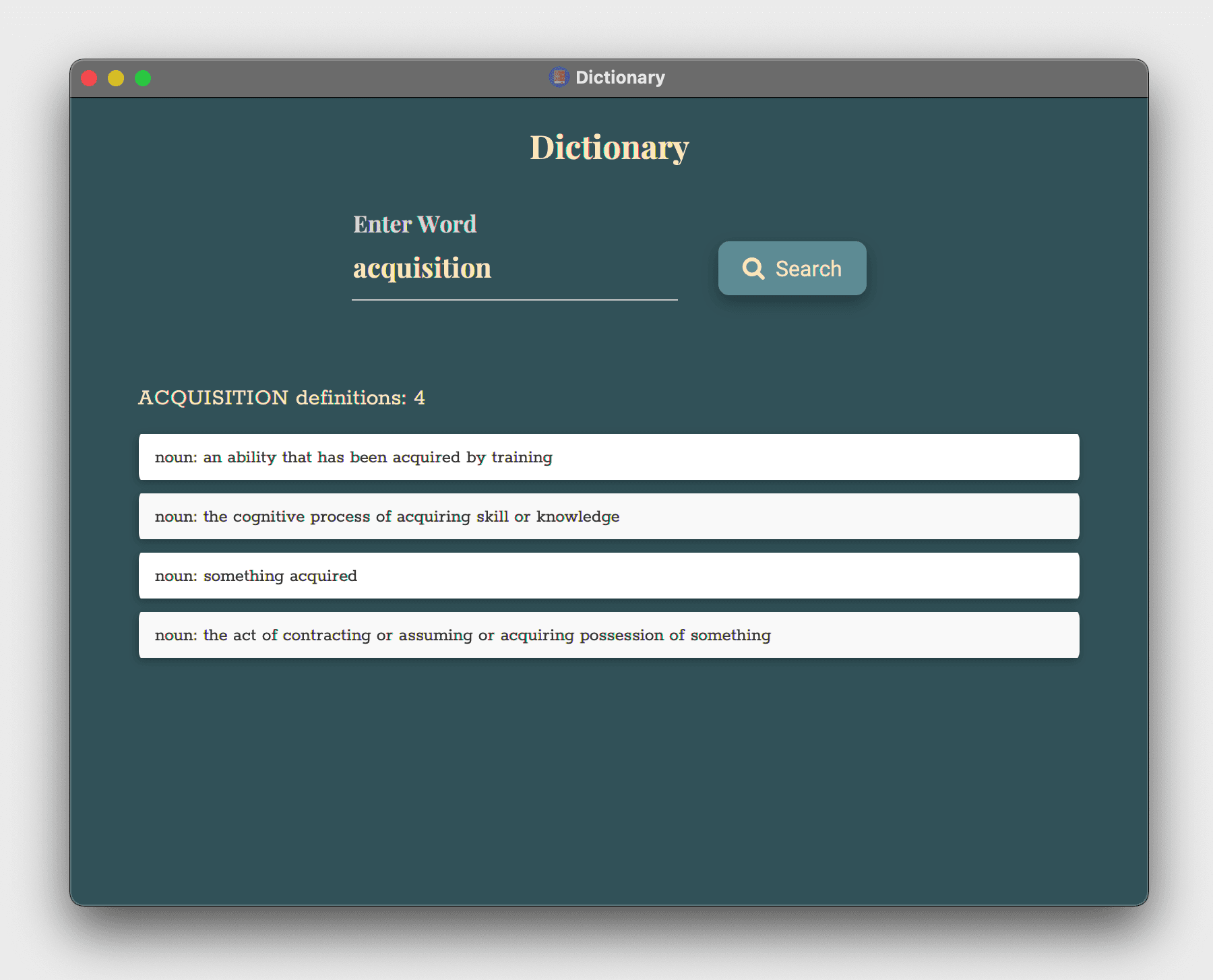Click the ACQUISITION definitions count heading

click(x=282, y=398)
